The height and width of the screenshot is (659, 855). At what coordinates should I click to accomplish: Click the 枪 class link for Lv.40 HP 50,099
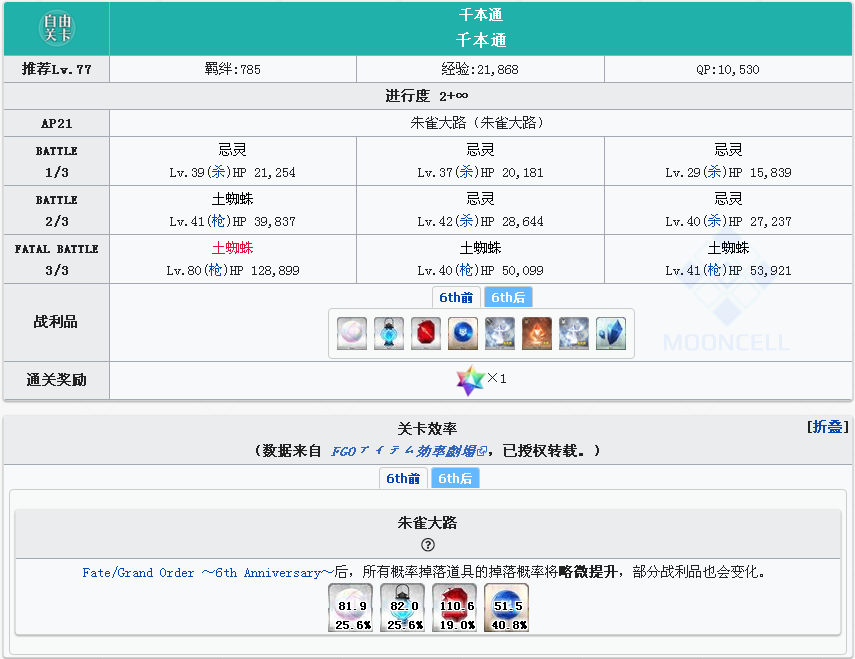[466, 270]
